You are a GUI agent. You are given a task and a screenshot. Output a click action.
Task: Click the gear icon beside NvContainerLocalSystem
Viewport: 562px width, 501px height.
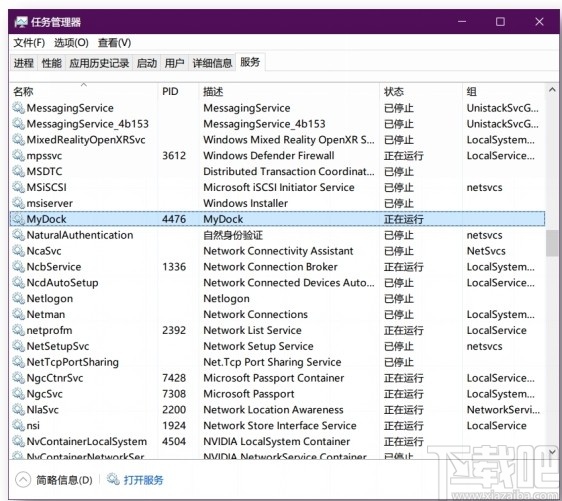tap(18, 442)
